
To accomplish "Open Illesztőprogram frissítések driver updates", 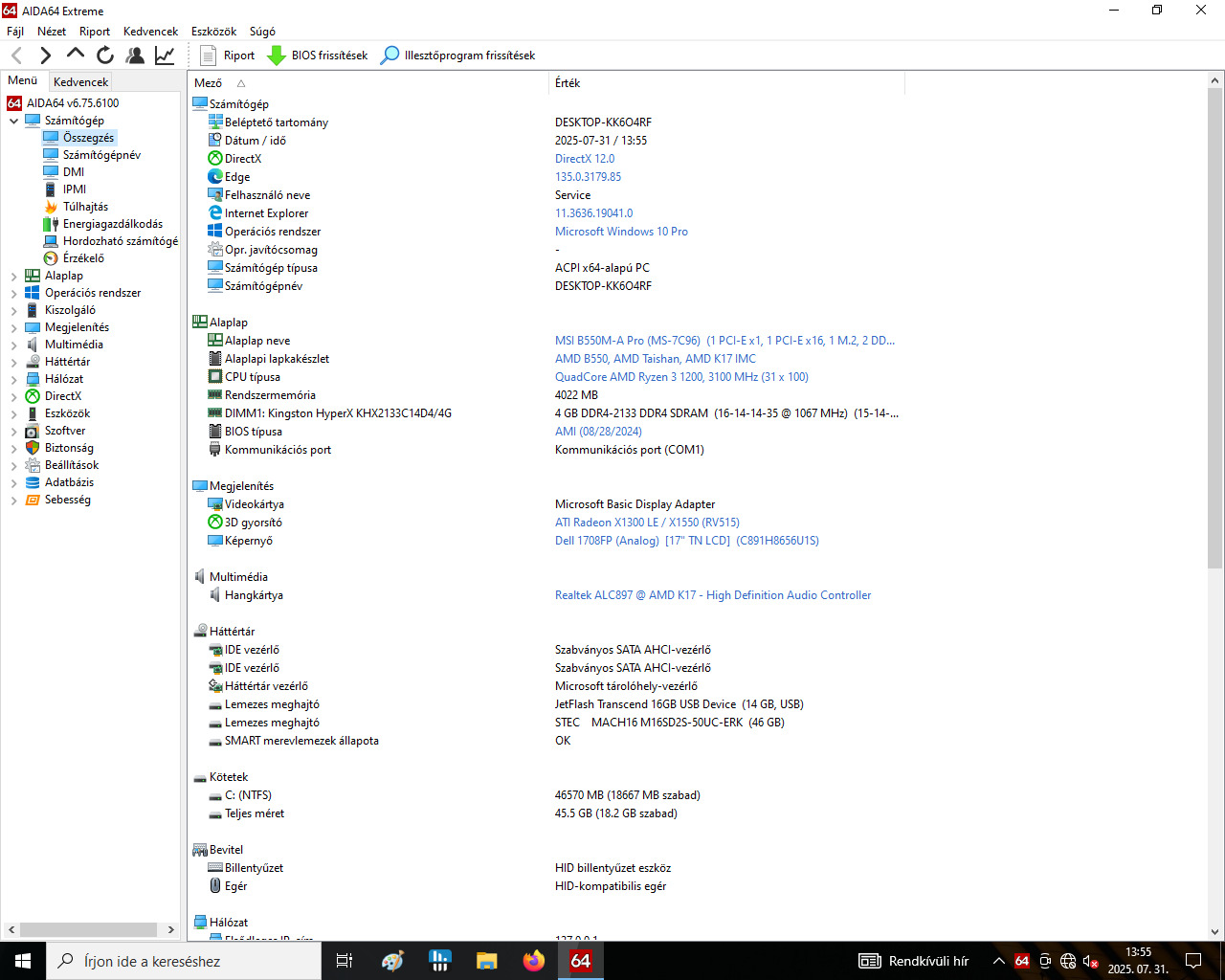I will (x=457, y=56).
